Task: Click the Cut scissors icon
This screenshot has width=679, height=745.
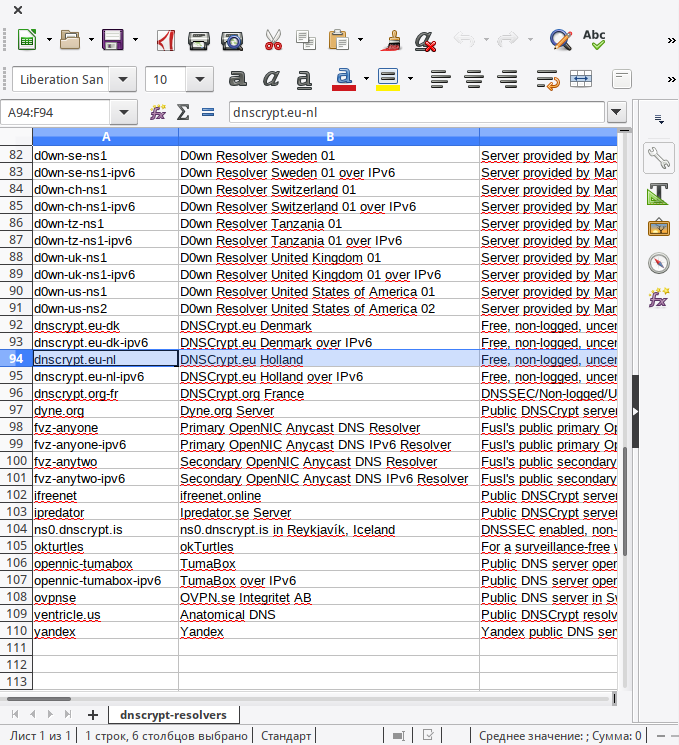Action: (273, 41)
